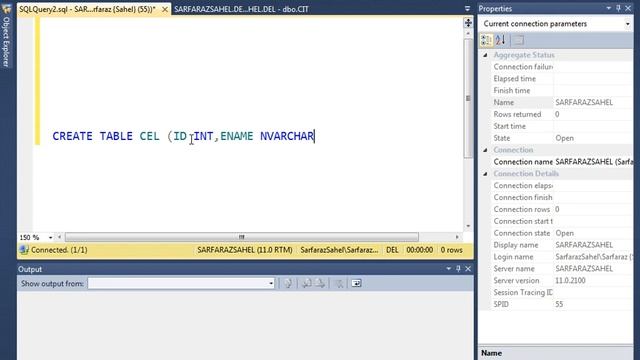Click the CEL table name in the query

coord(149,136)
